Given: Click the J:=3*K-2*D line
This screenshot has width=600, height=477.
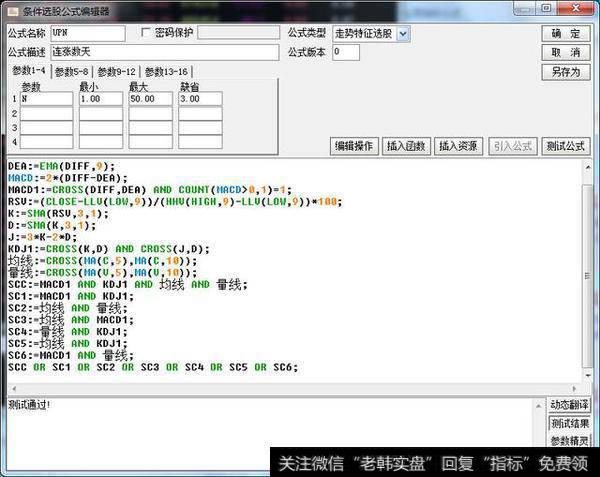Looking at the screenshot, I should click(x=42, y=237).
